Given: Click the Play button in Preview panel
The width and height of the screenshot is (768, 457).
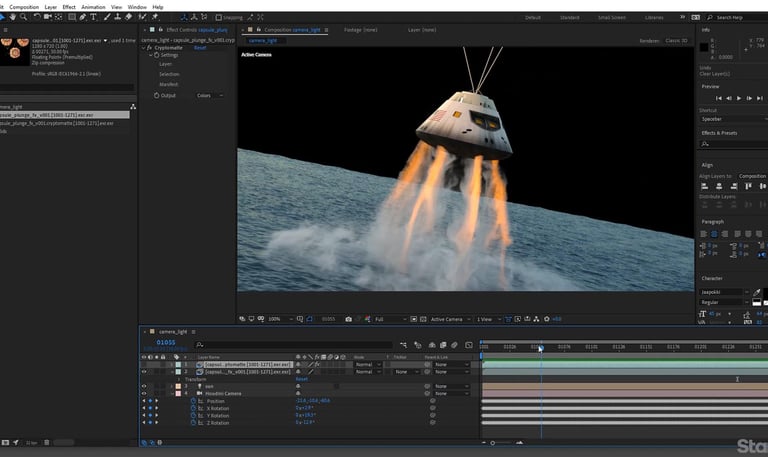Looking at the screenshot, I should 738,98.
